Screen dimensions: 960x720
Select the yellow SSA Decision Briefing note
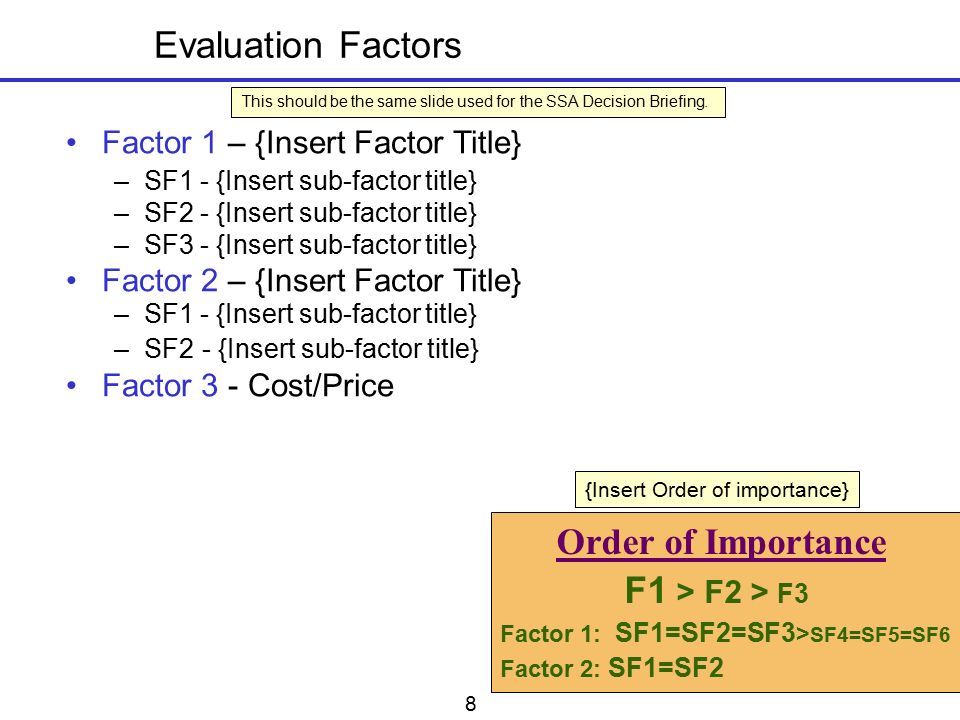click(x=478, y=102)
